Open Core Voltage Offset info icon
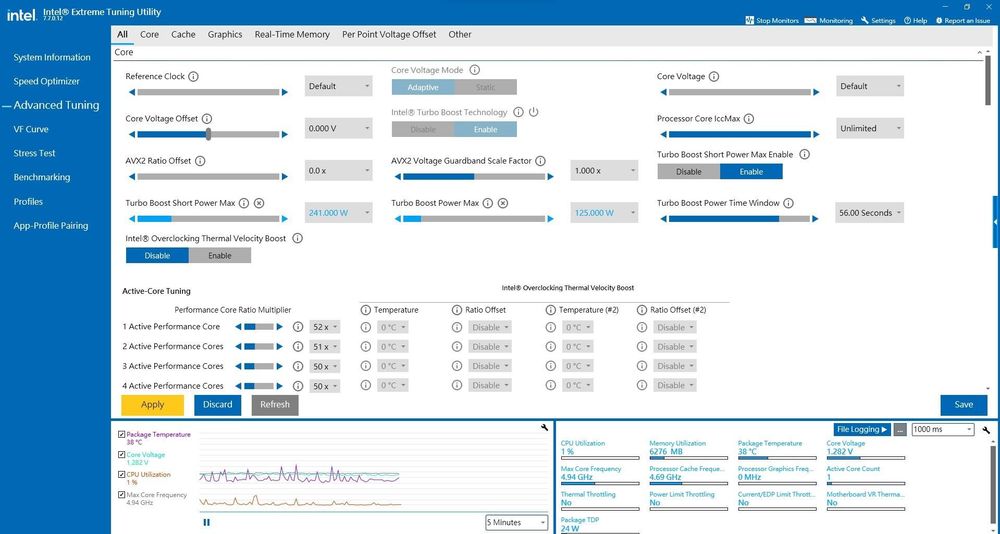 click(207, 119)
